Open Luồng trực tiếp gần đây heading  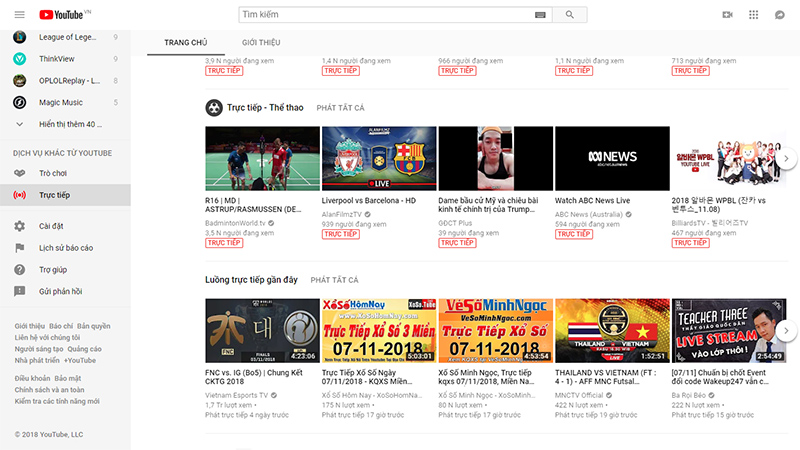(251, 280)
